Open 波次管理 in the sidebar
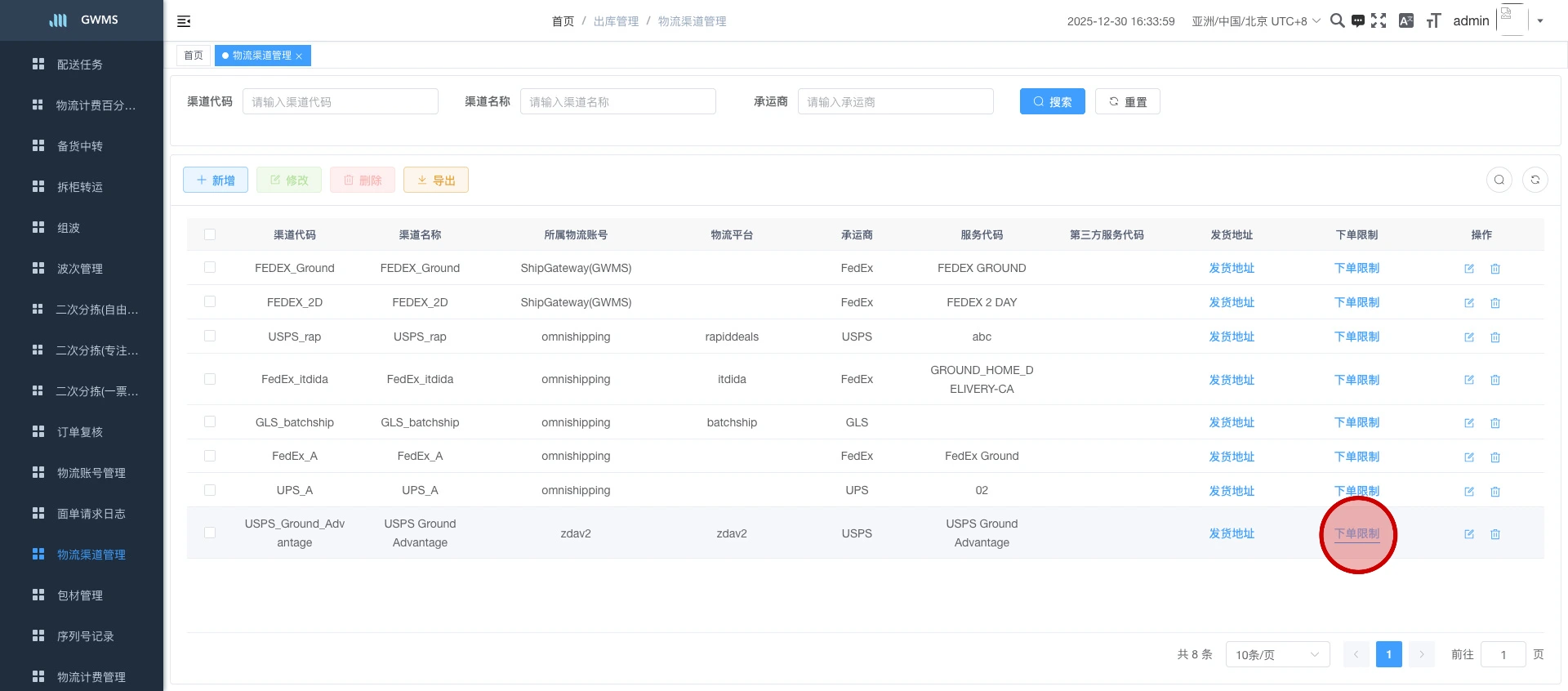 [80, 269]
